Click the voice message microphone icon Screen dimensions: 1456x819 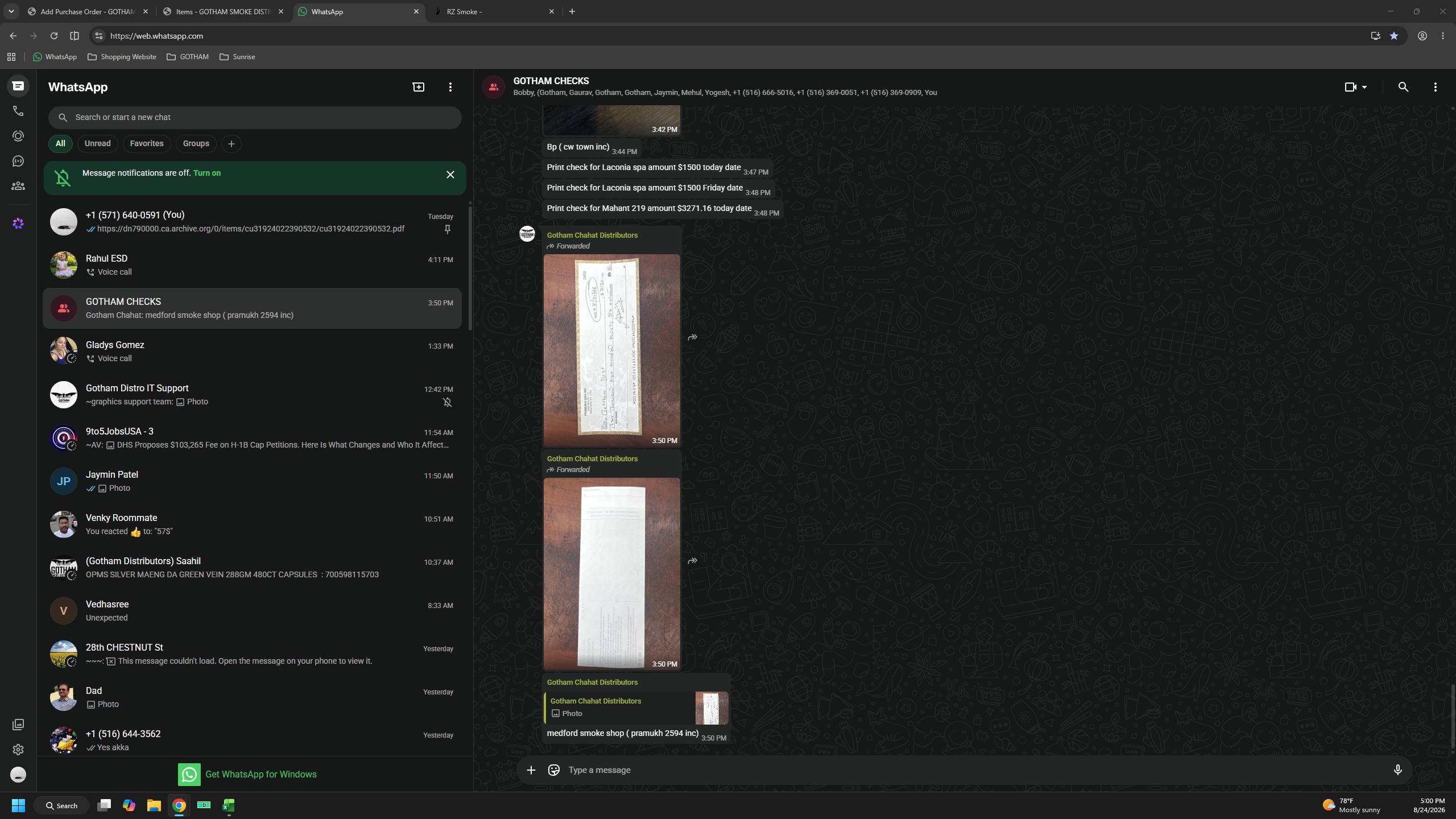1397,770
